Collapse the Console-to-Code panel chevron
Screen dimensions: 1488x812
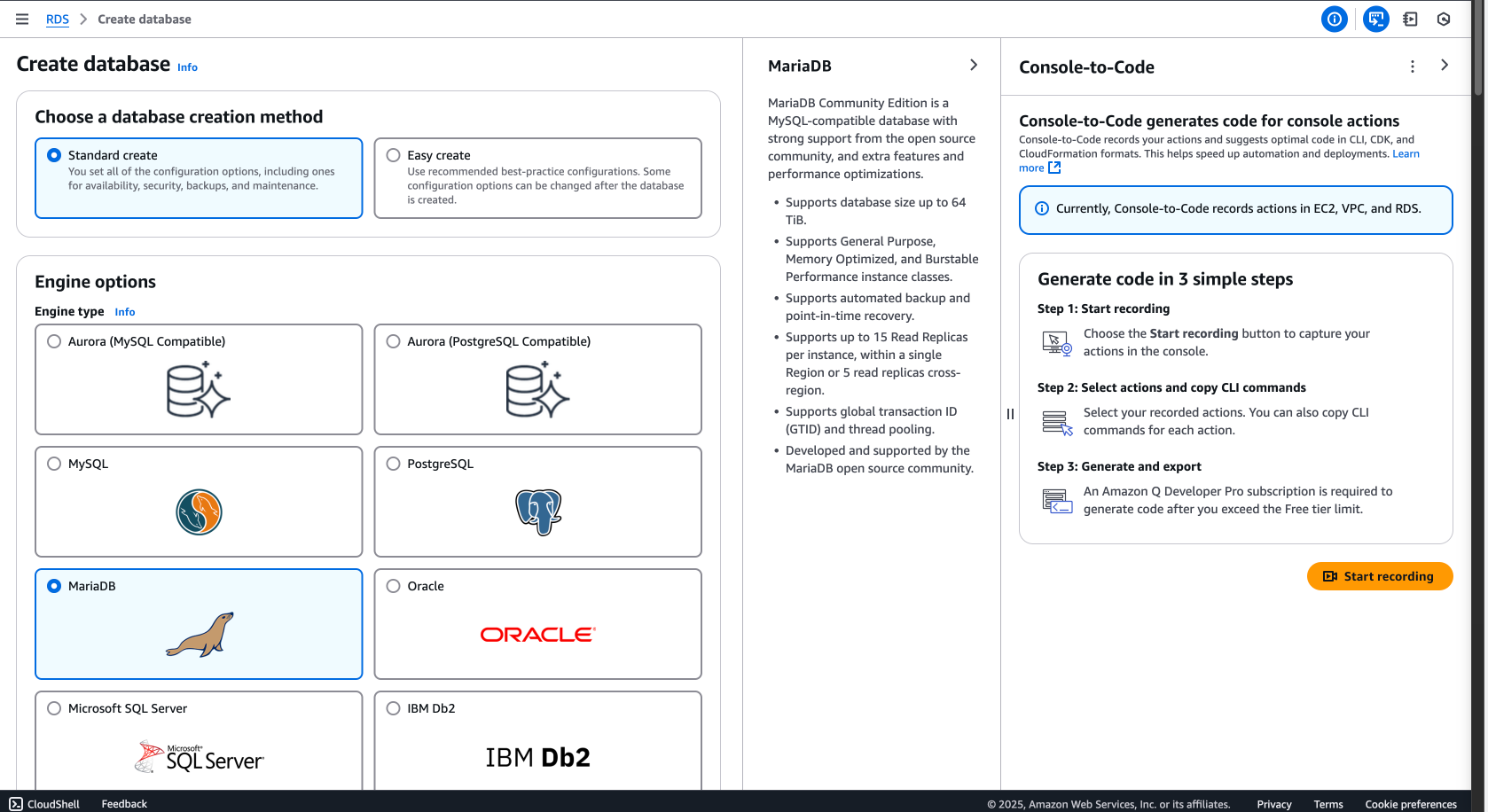[1445, 65]
